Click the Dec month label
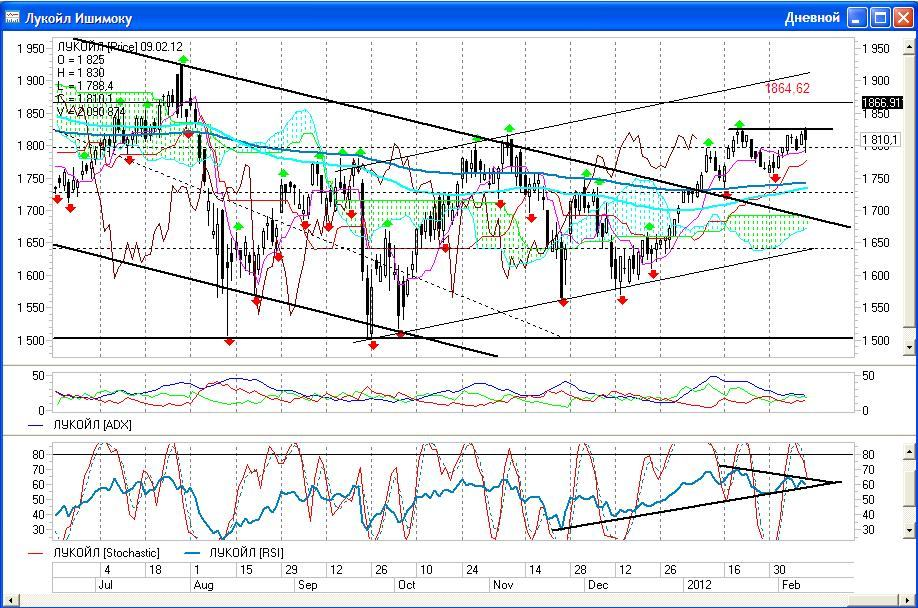The width and height of the screenshot is (918, 608). pyautogui.click(x=598, y=585)
